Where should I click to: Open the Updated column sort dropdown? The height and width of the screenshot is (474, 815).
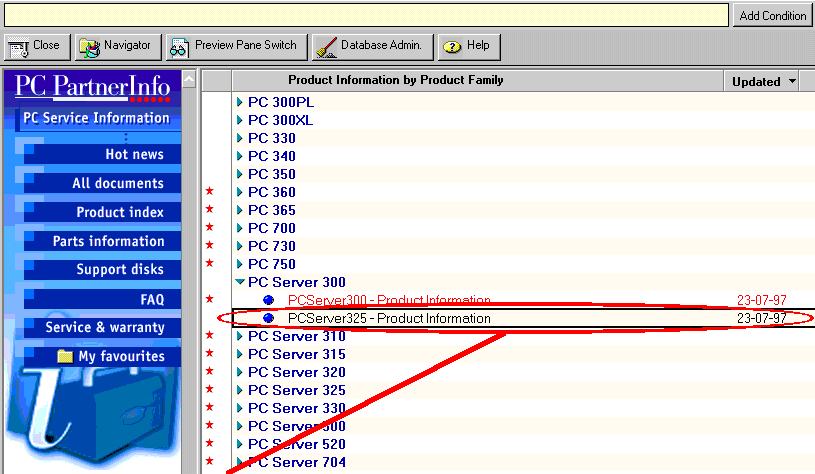(793, 81)
